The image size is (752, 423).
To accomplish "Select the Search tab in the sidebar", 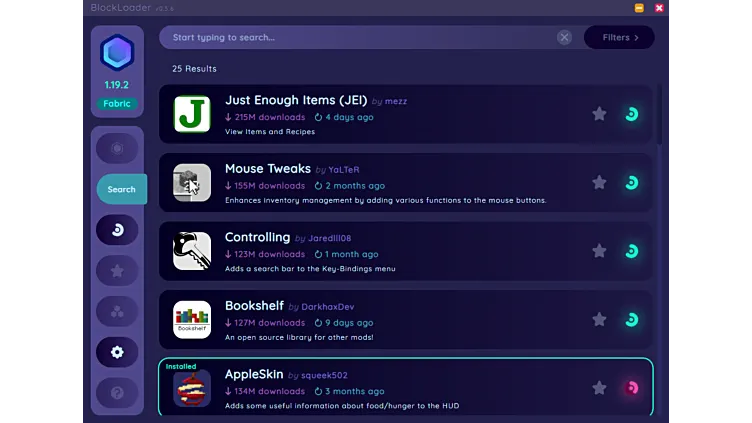I will (121, 189).
